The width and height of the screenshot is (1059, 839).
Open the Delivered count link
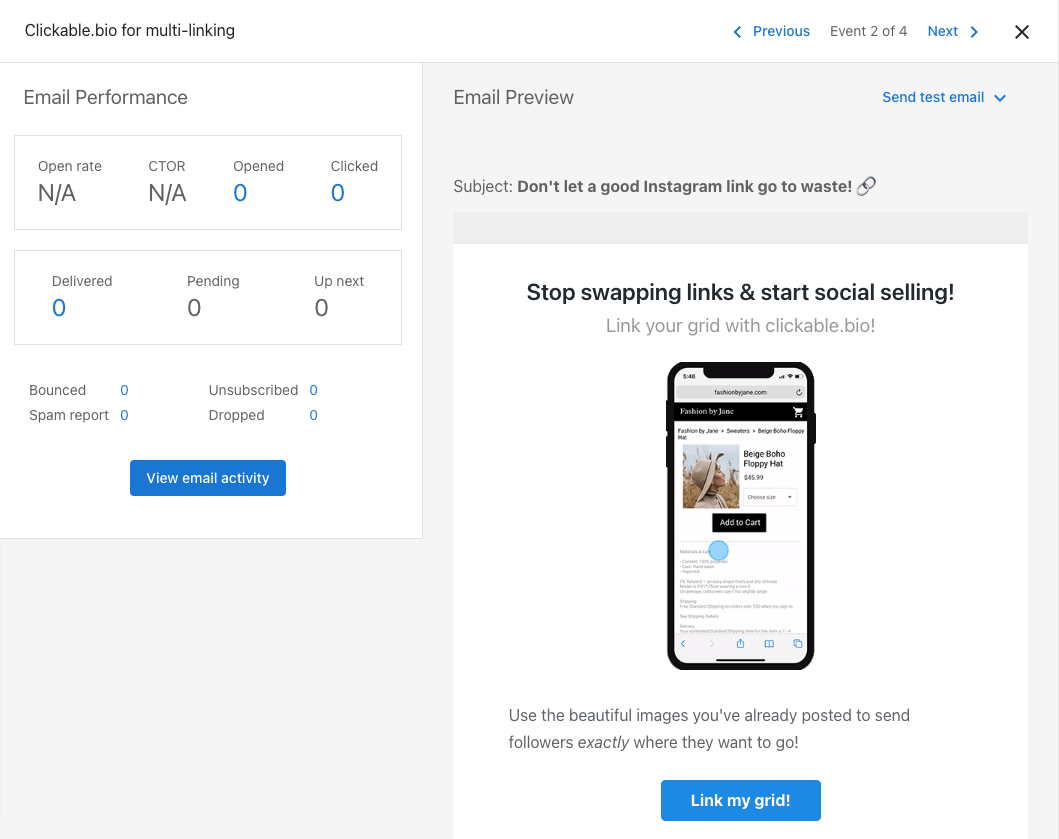pyautogui.click(x=59, y=308)
